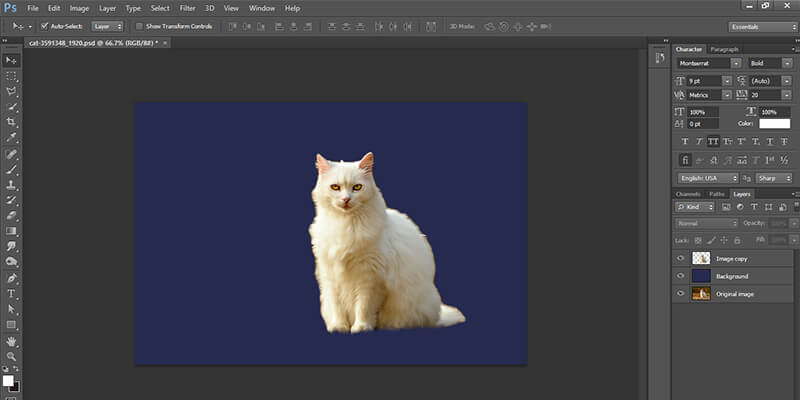
Task: Select the Brush tool
Action: tap(11, 169)
